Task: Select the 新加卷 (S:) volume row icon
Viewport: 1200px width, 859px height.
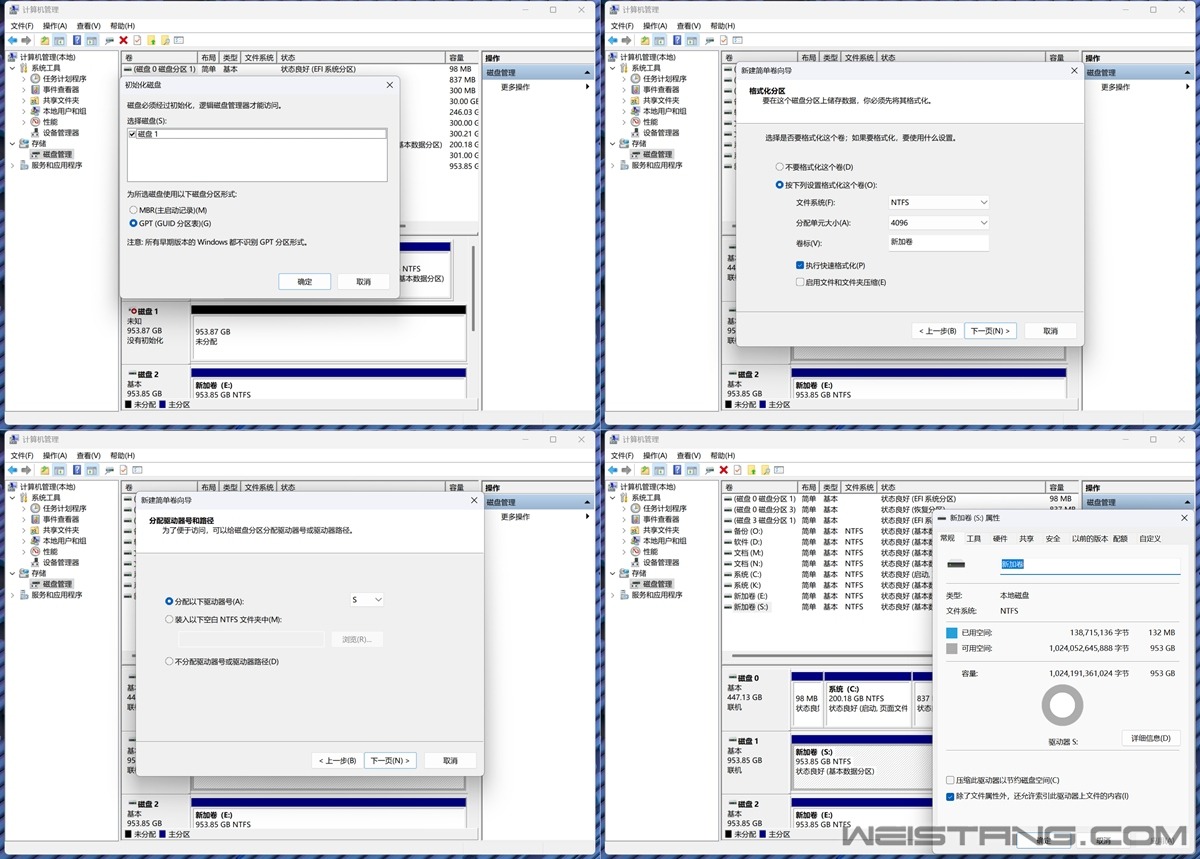Action: click(x=728, y=607)
